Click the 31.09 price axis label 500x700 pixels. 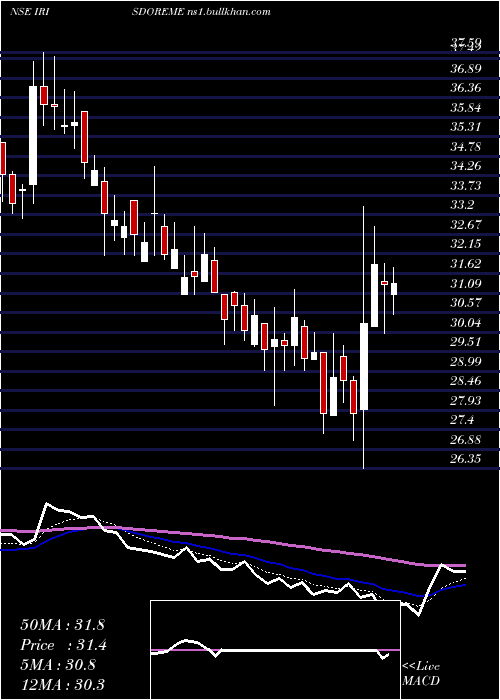tap(466, 283)
